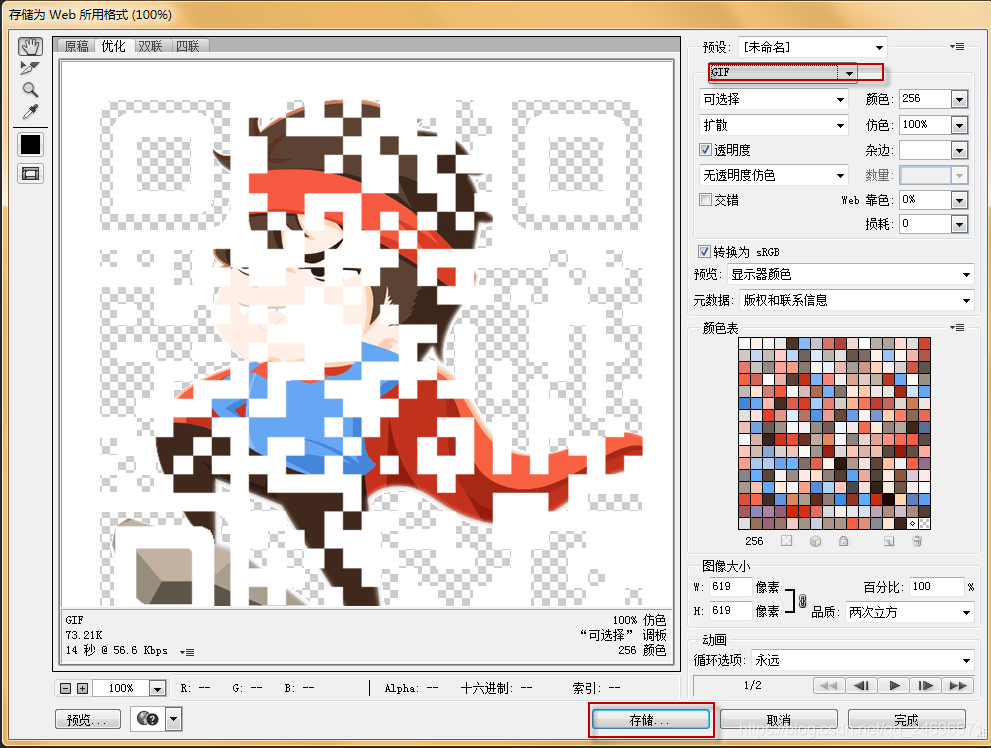991x748 pixels.
Task: Open the GIF file format dropdown
Action: [x=783, y=73]
